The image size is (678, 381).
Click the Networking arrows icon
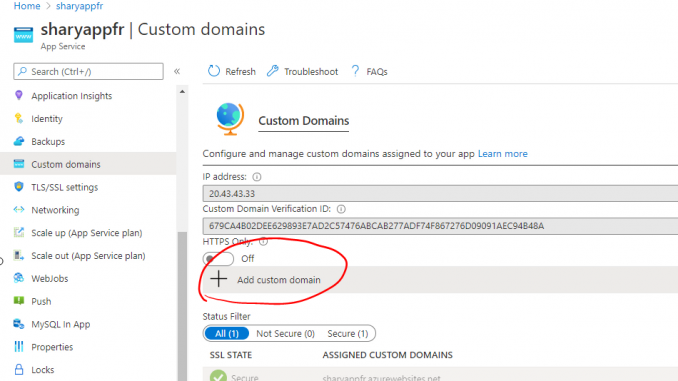(x=19, y=210)
